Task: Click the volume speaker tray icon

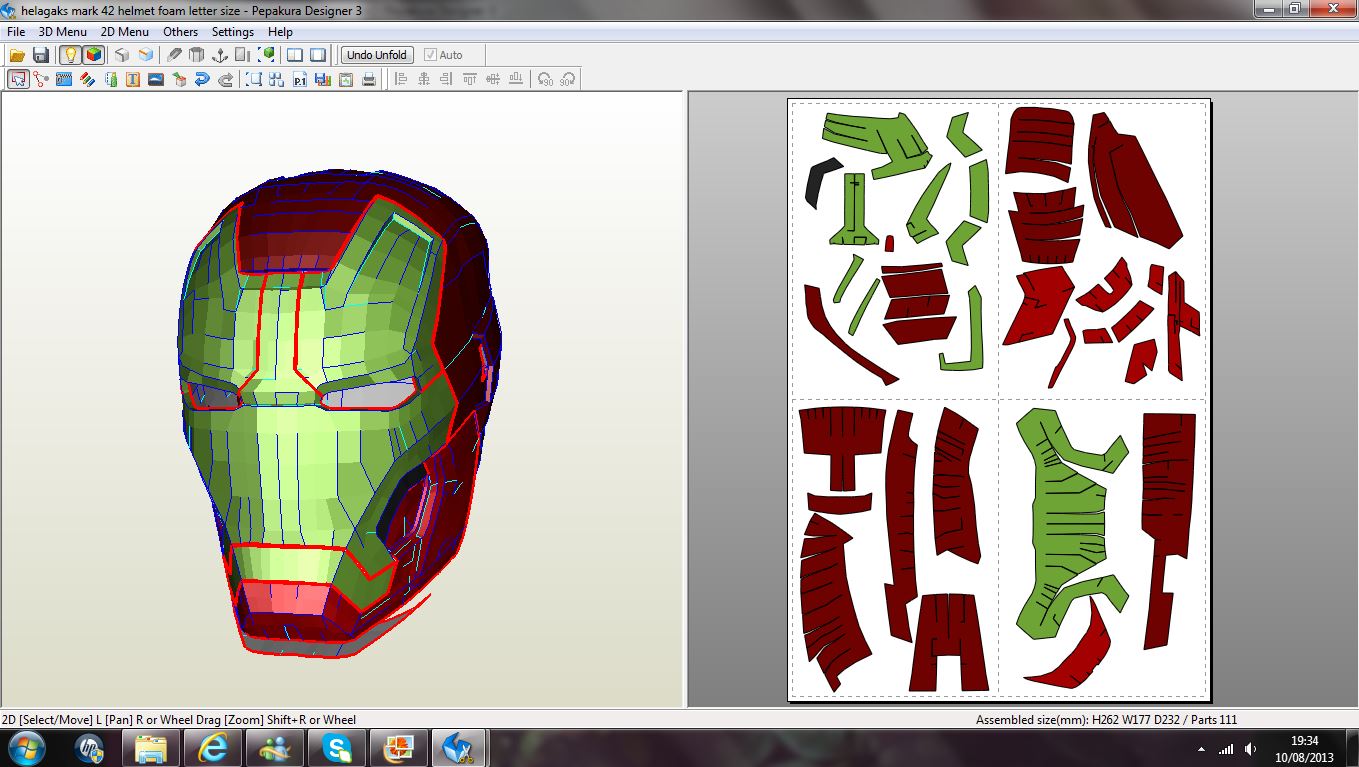Action: [x=1251, y=749]
